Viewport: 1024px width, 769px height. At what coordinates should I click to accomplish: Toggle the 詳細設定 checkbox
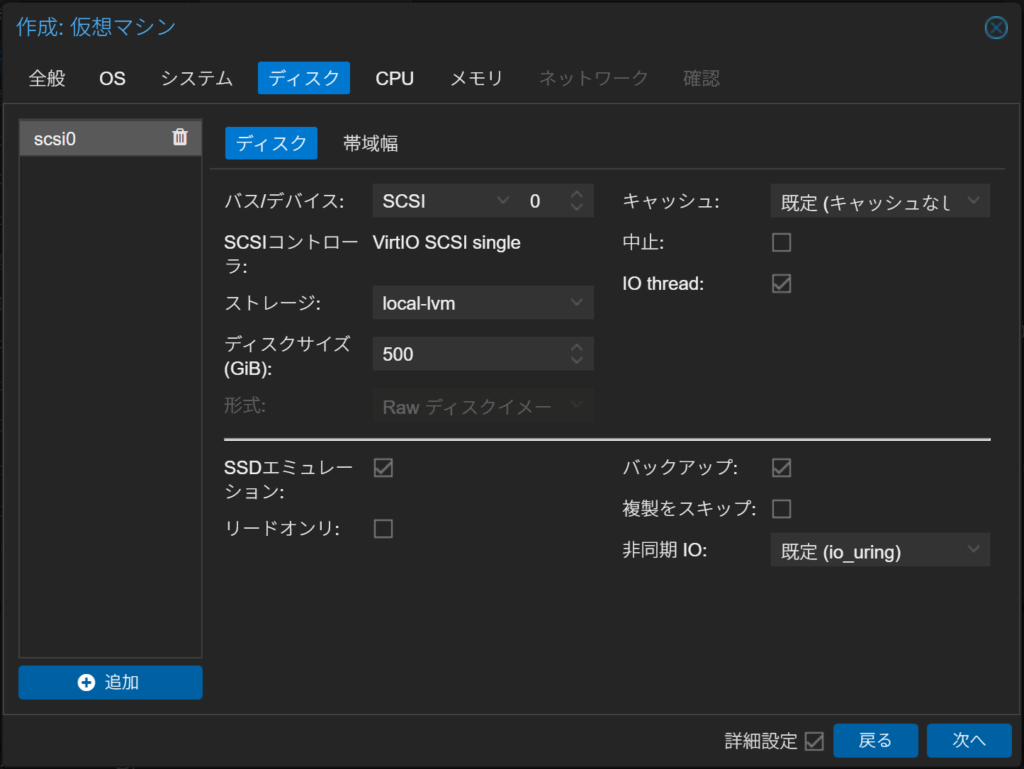point(814,741)
